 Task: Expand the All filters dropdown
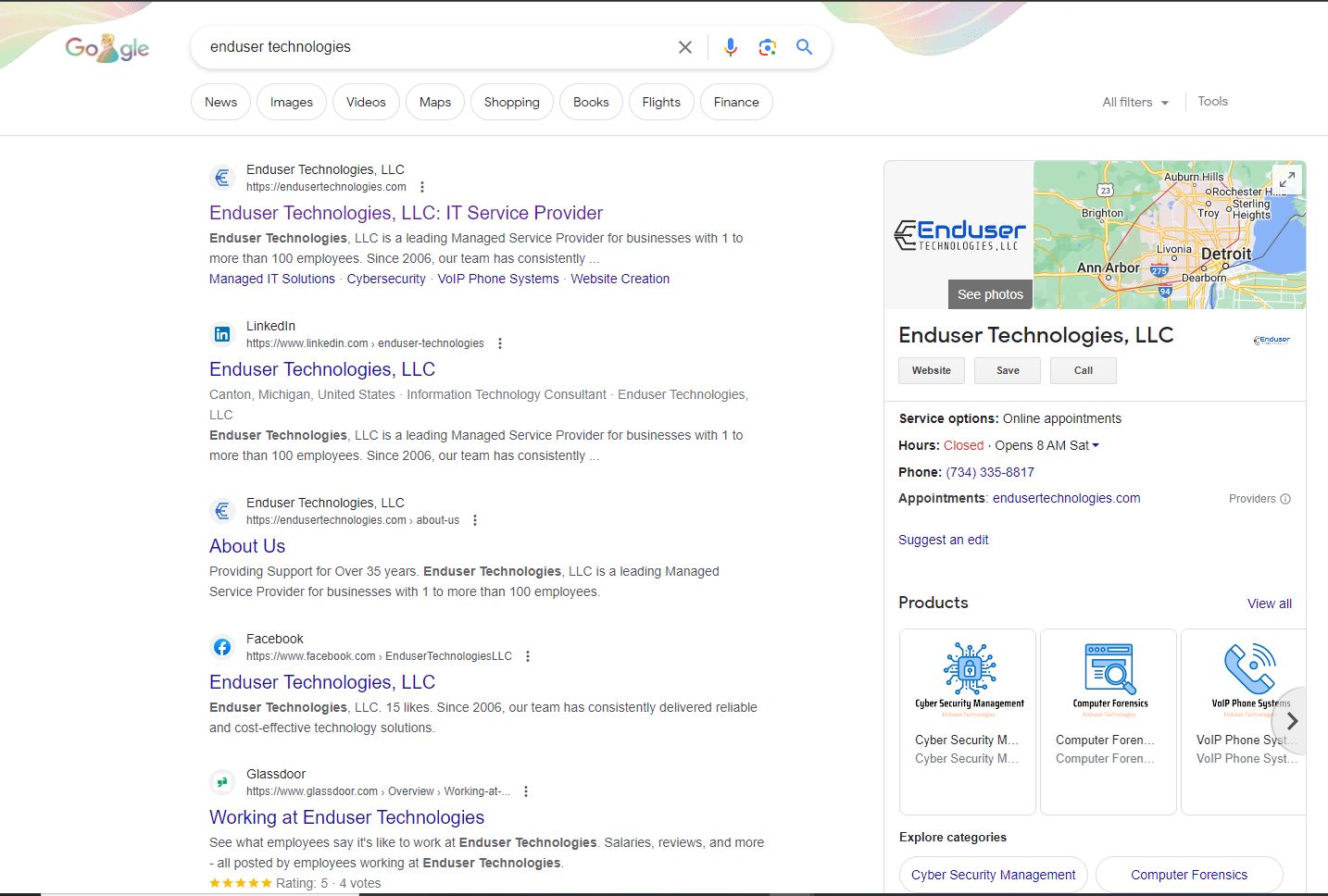pos(1135,102)
